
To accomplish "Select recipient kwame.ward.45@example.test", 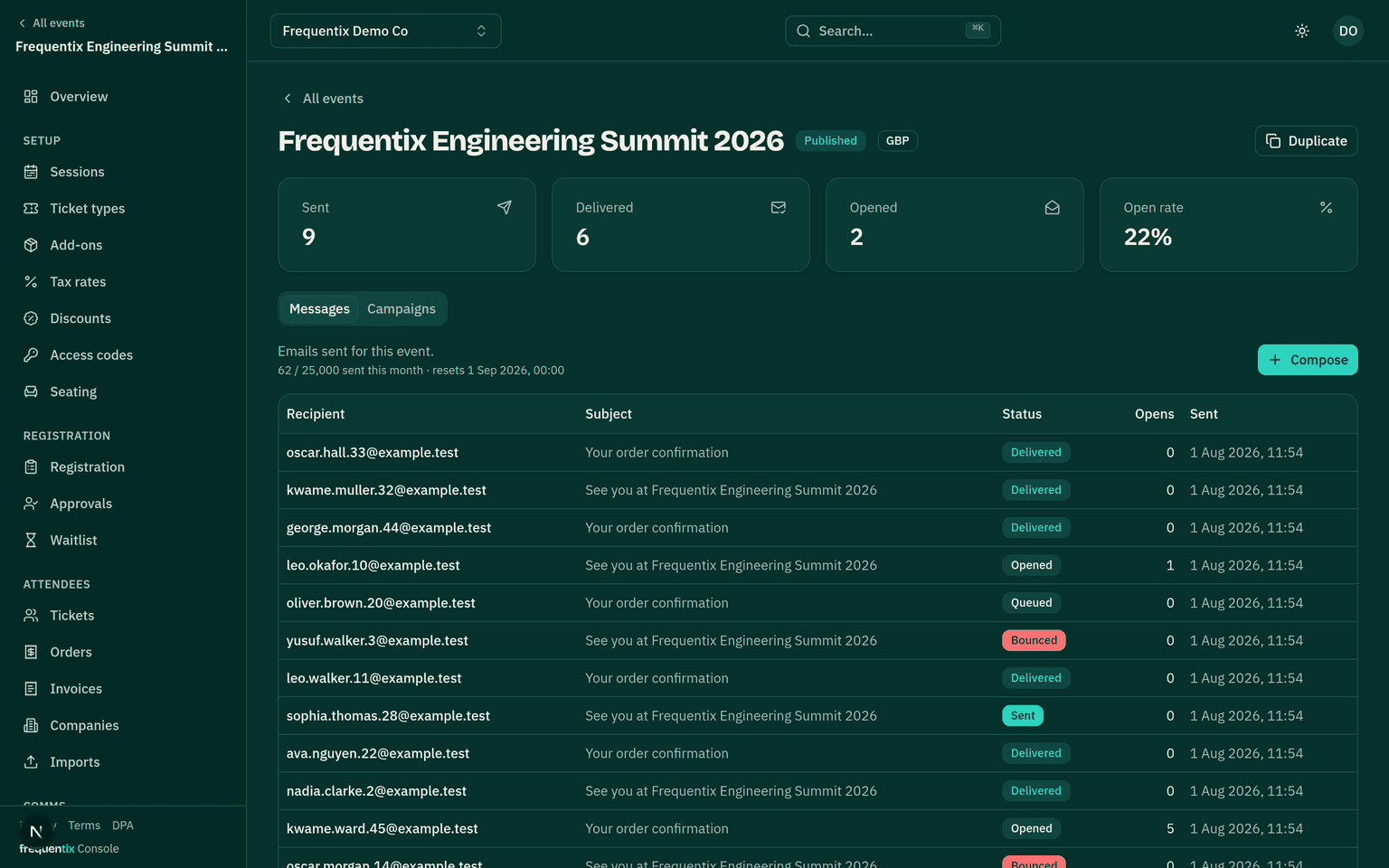I will pyautogui.click(x=383, y=828).
